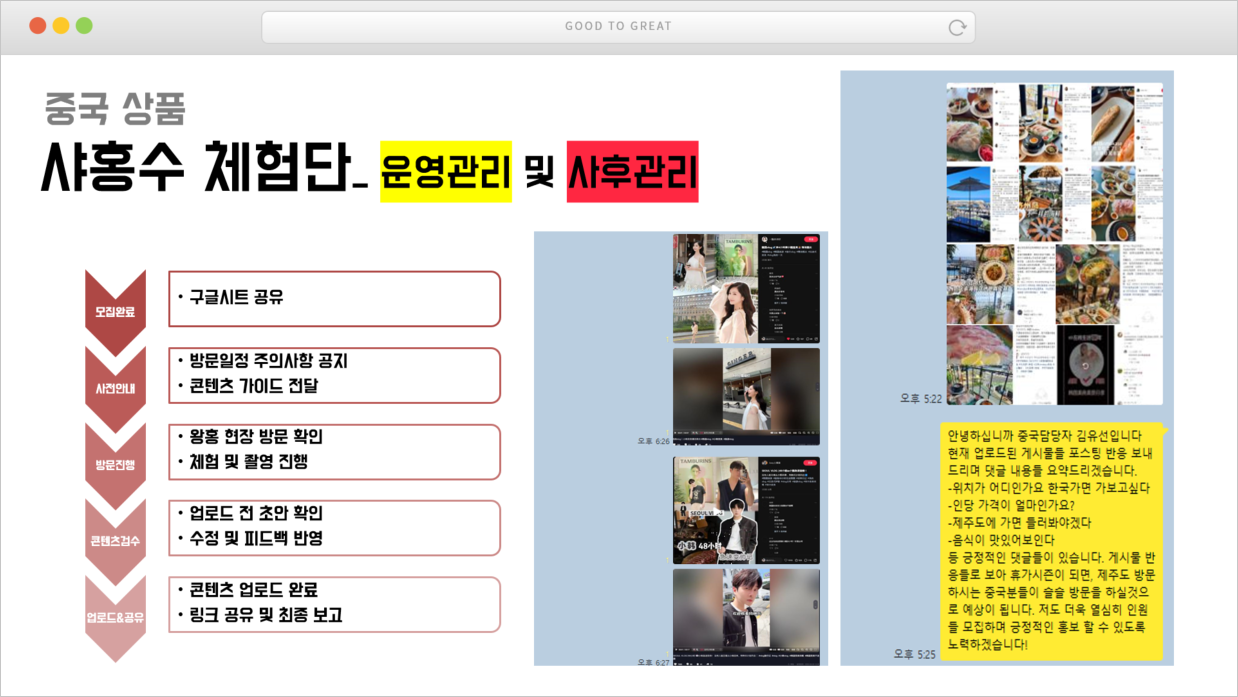Click the yellow minimize window button
The image size is (1238, 697).
[61, 26]
